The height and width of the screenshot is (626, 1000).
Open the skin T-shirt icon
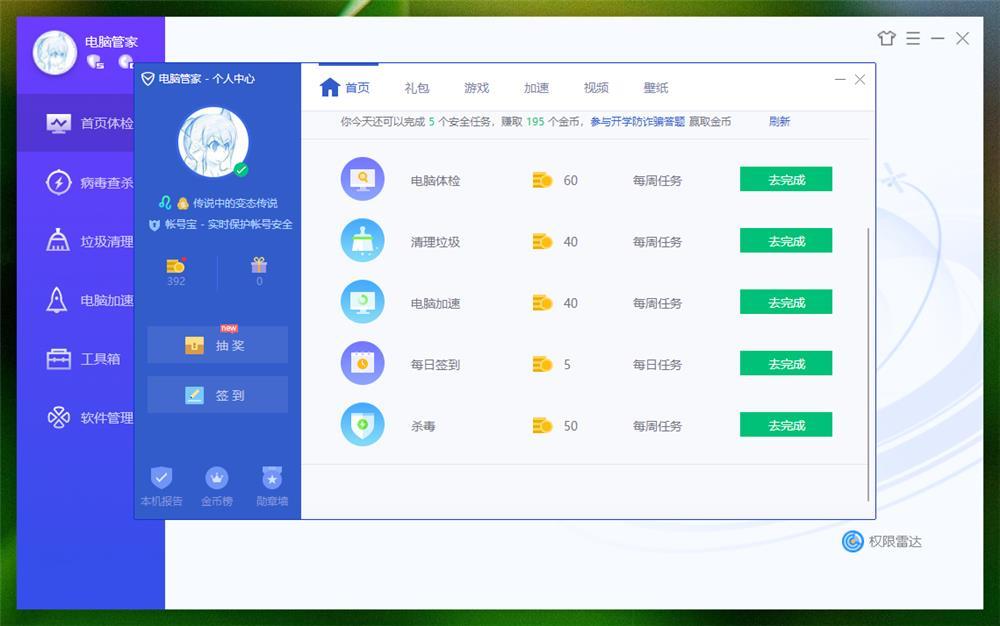(x=886, y=38)
